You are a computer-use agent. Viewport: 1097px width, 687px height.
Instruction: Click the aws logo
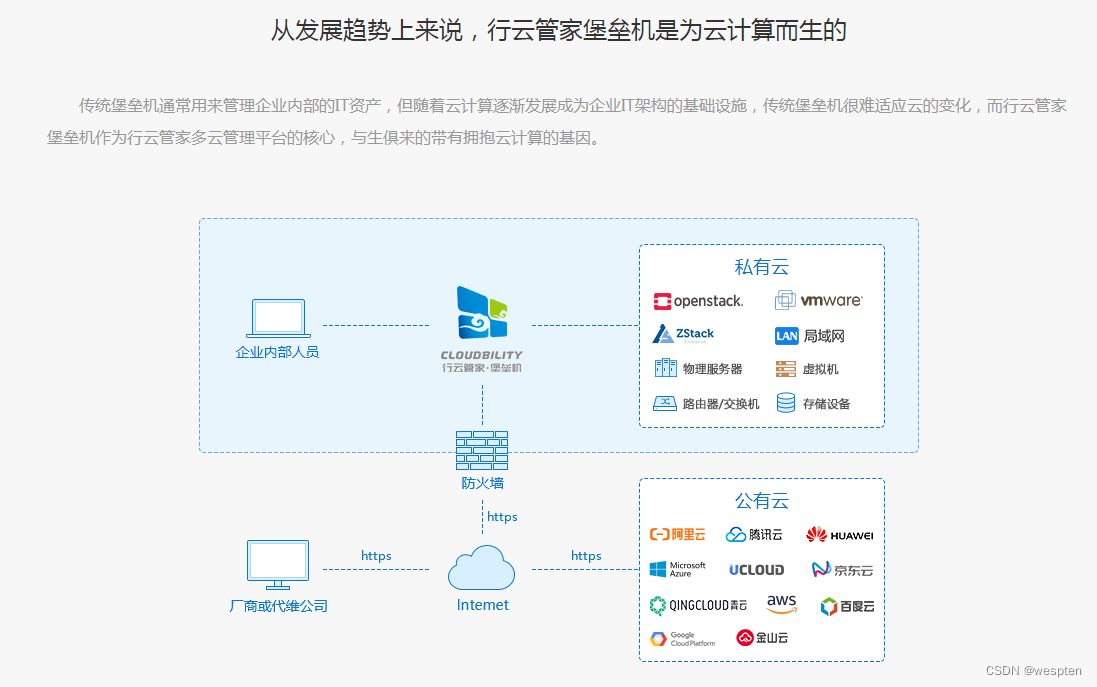(x=781, y=604)
